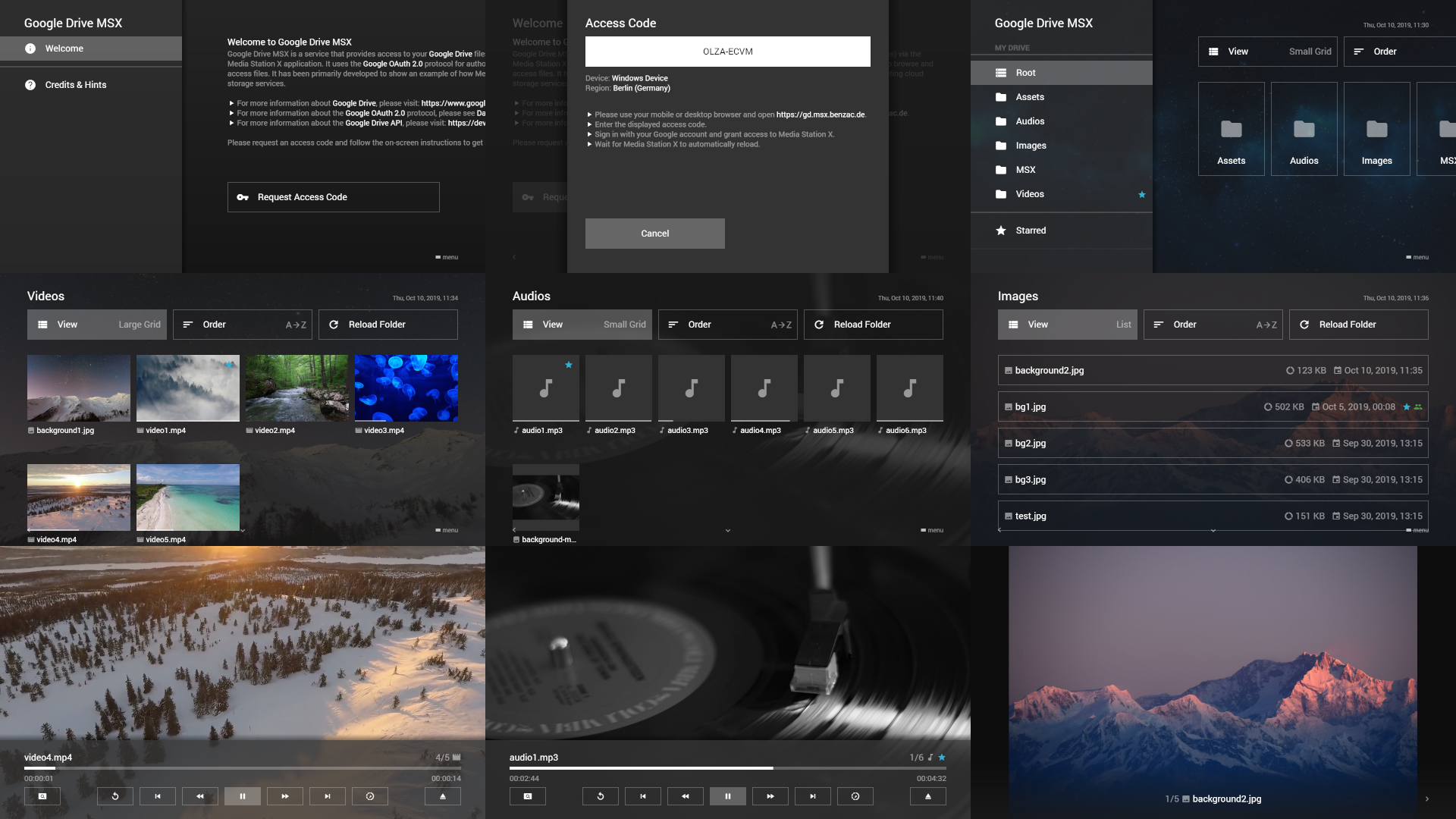Viewport: 1456px width, 819px height.
Task: Open the bg1.jpg list row
Action: (1213, 406)
